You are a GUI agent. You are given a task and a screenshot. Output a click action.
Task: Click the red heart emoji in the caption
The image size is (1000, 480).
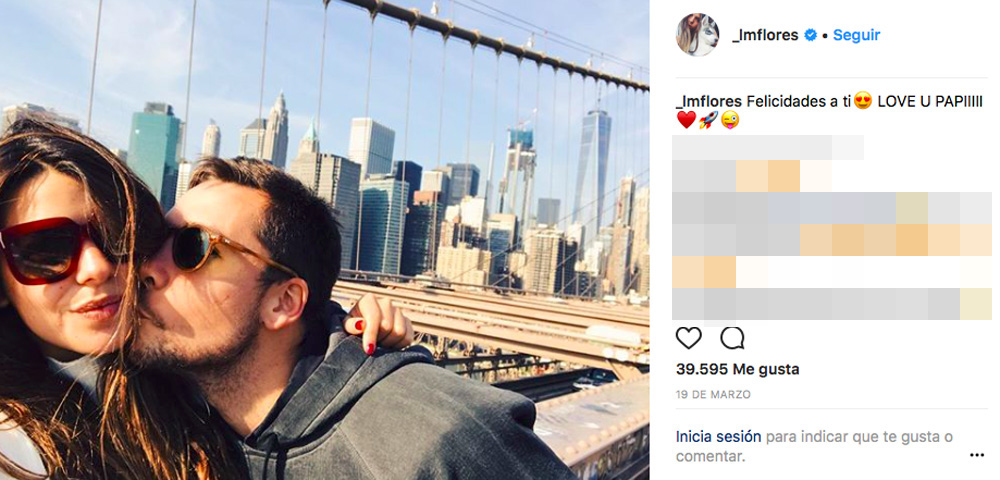[686, 120]
